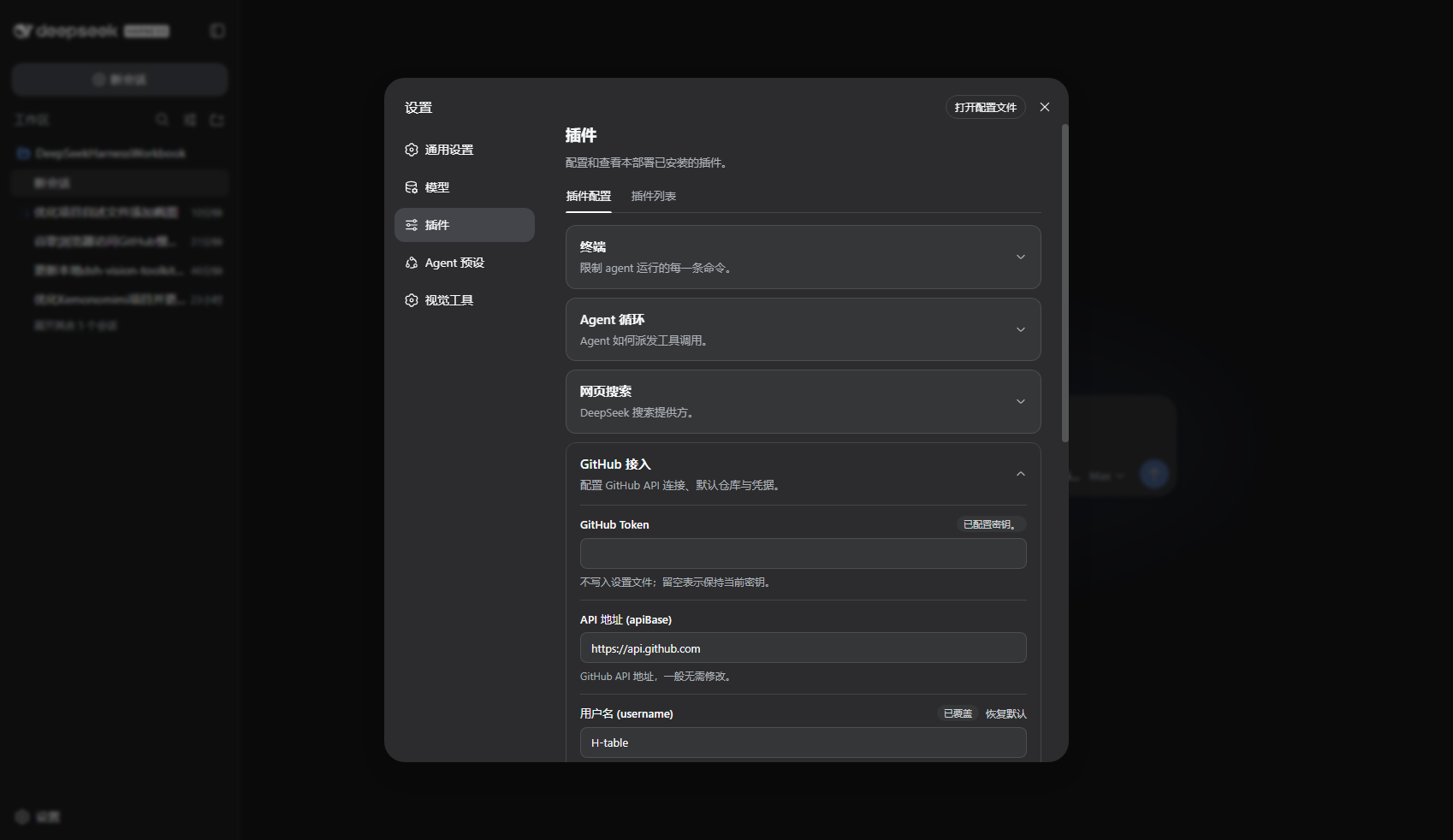The image size is (1453, 840).
Task: Click the 已覆盖 badge beside username
Action: pyautogui.click(x=958, y=713)
